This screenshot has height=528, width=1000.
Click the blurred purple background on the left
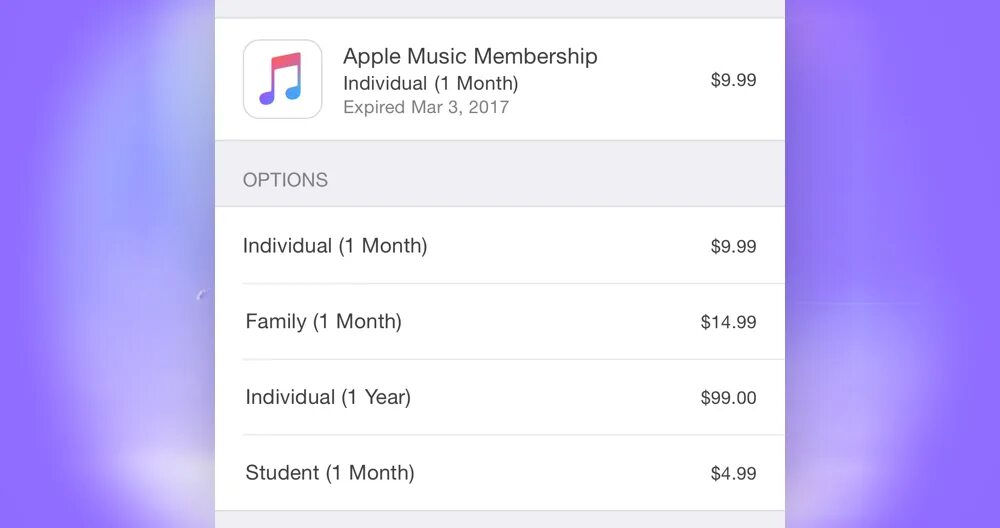[x=107, y=264]
